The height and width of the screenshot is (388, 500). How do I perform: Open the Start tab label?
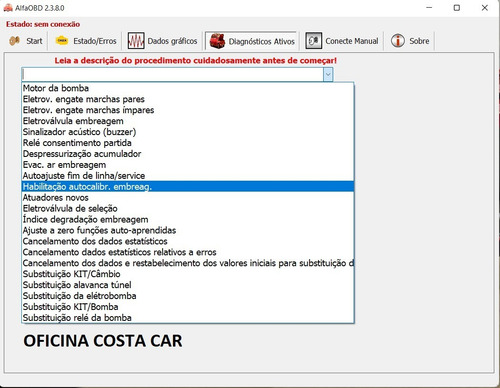pos(34,41)
